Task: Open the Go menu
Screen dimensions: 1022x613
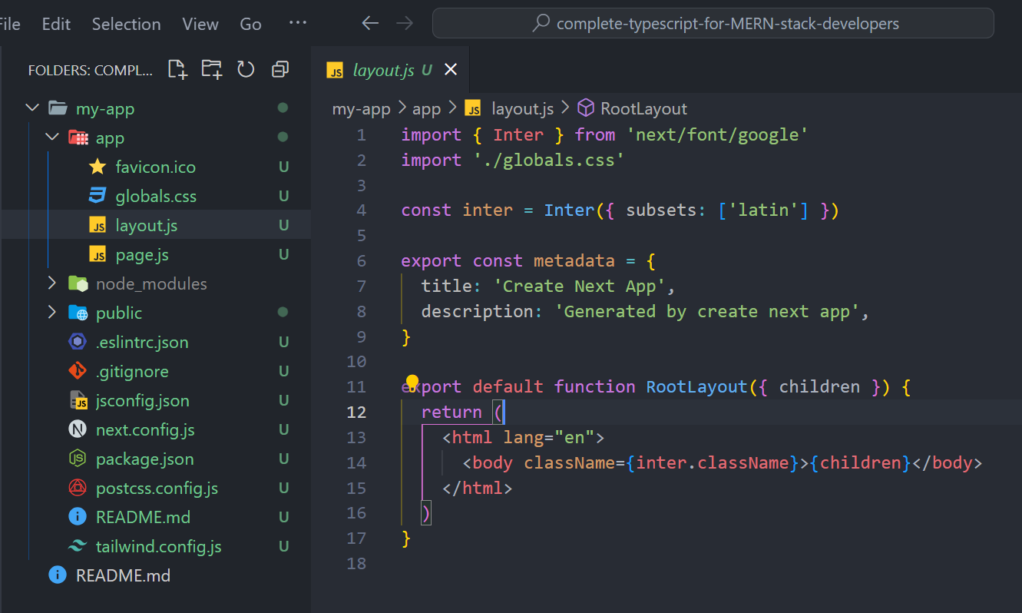Action: 251,24
